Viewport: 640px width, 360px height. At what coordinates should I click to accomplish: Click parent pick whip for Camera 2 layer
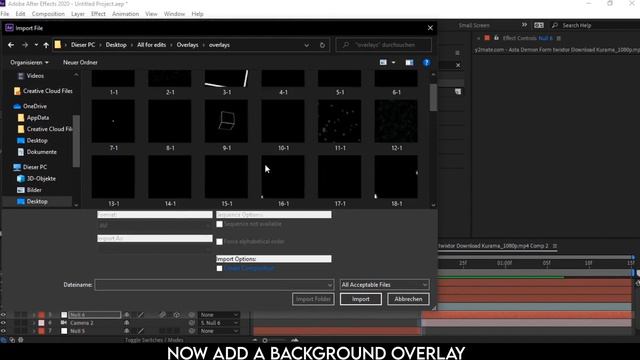(191, 323)
